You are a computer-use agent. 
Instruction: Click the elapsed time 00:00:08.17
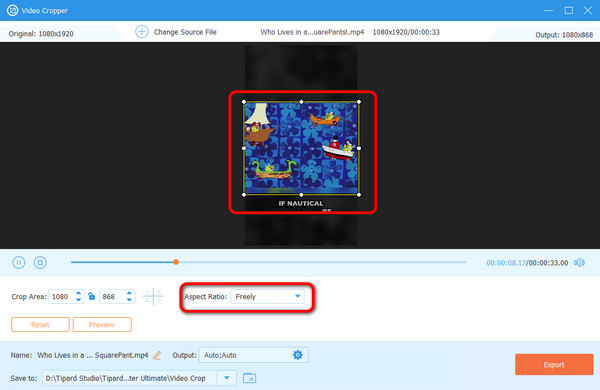point(506,263)
